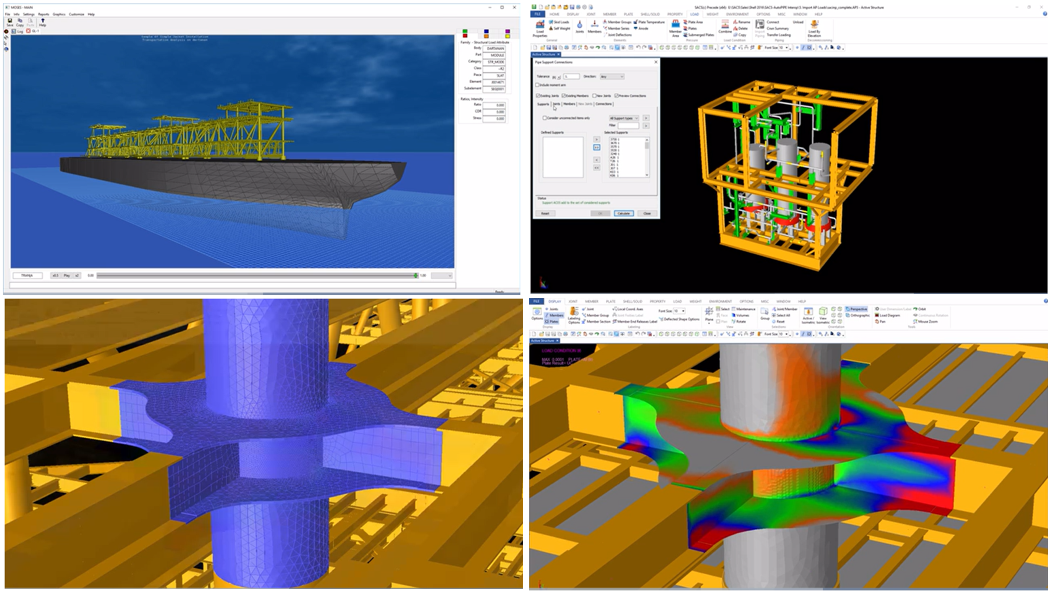Click the Active Isometric view icon
This screenshot has width=1052, height=594.
pos(808,317)
